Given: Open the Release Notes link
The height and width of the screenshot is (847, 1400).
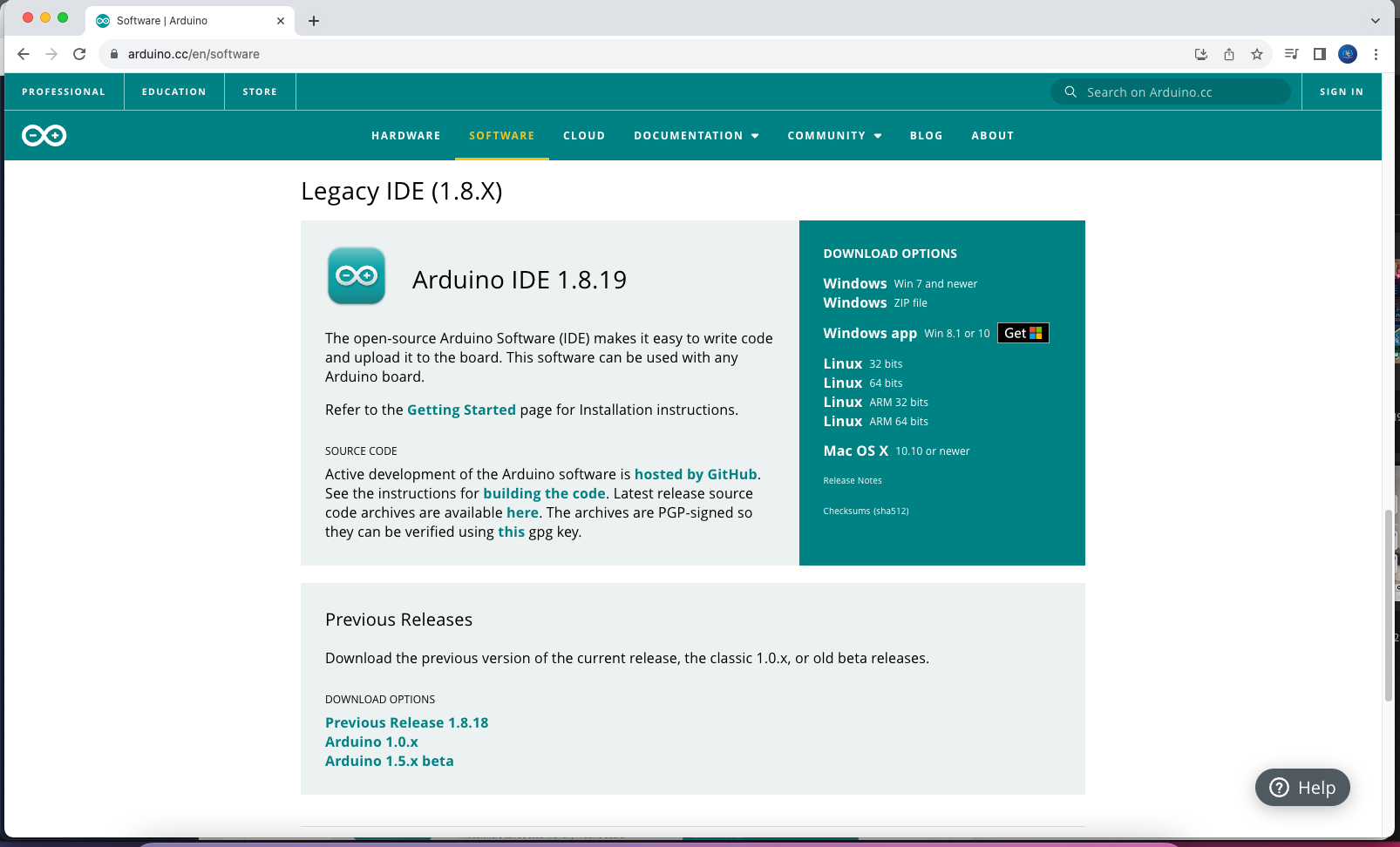Looking at the screenshot, I should coord(853,480).
